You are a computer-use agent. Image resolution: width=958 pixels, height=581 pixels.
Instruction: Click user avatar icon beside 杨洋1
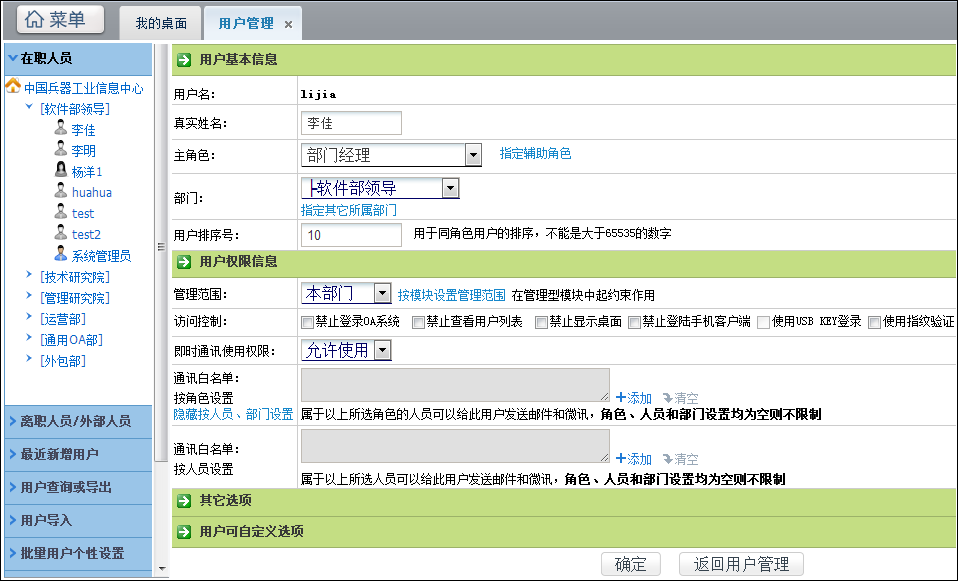[61, 171]
